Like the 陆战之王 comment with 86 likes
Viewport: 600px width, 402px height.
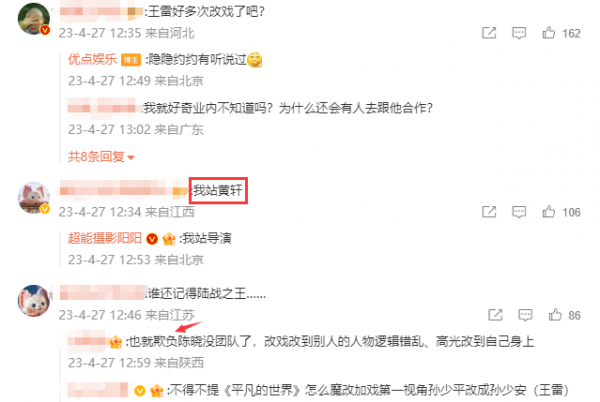[555, 315]
